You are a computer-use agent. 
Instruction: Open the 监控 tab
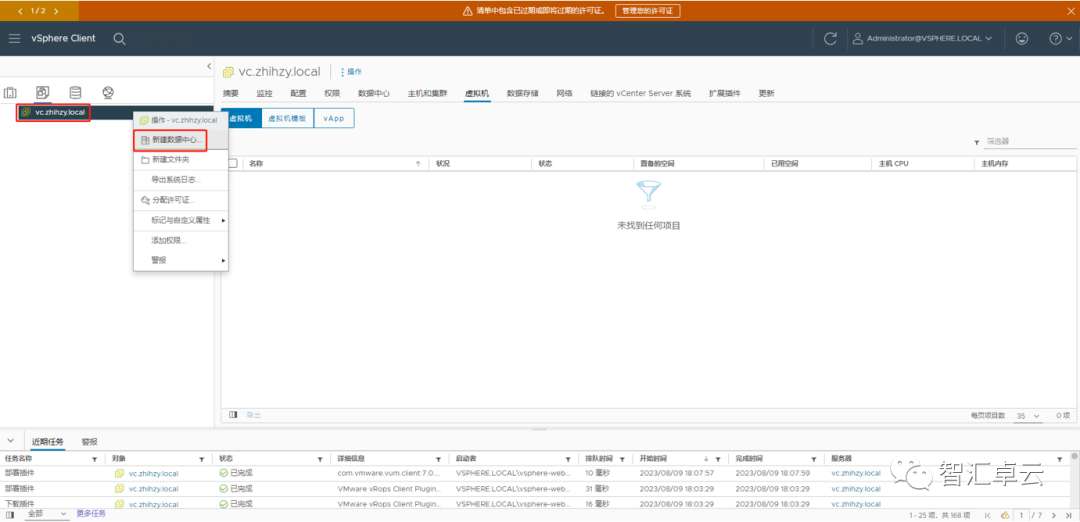(x=264, y=93)
